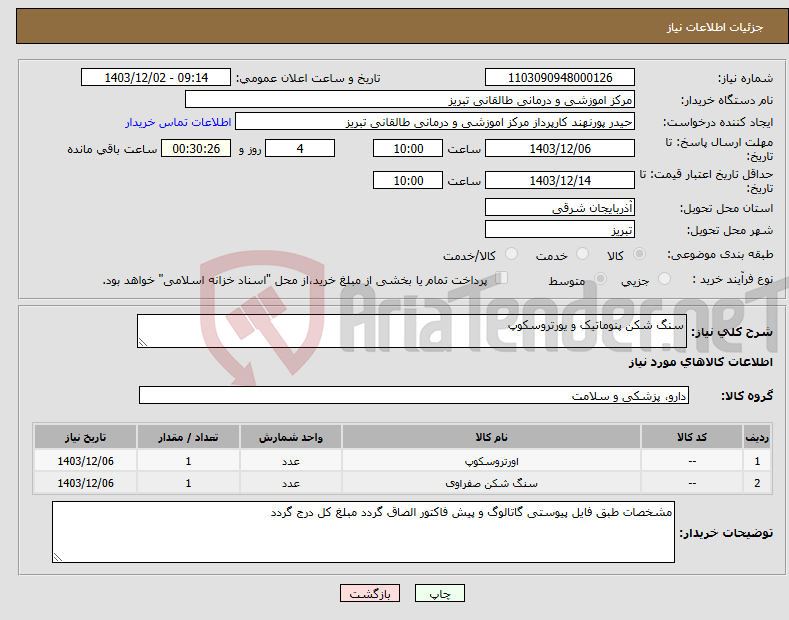
Task: Click the واحد شمارش column header
Action: tap(291, 437)
